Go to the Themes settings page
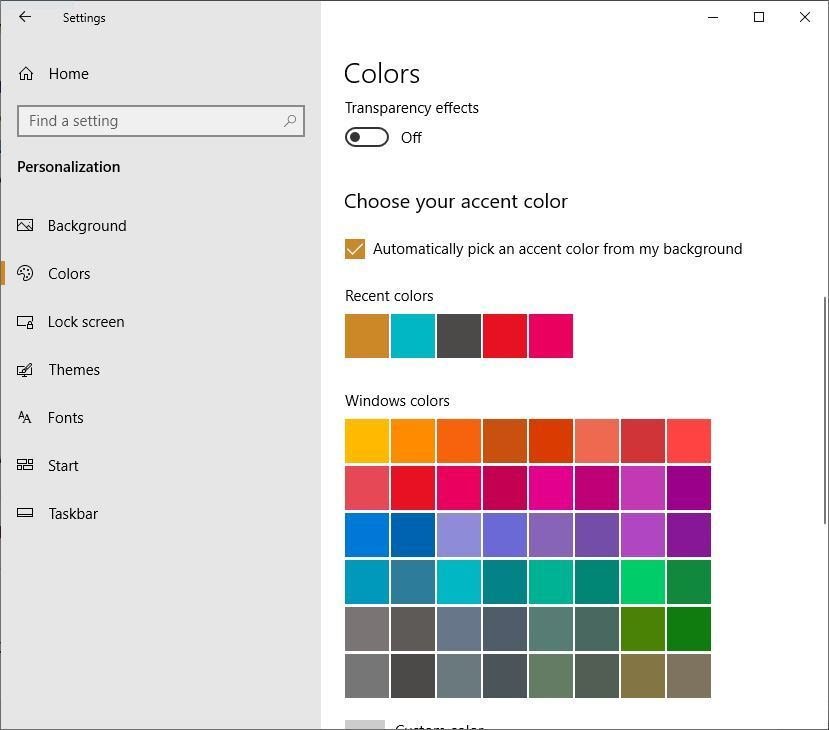 pos(74,370)
